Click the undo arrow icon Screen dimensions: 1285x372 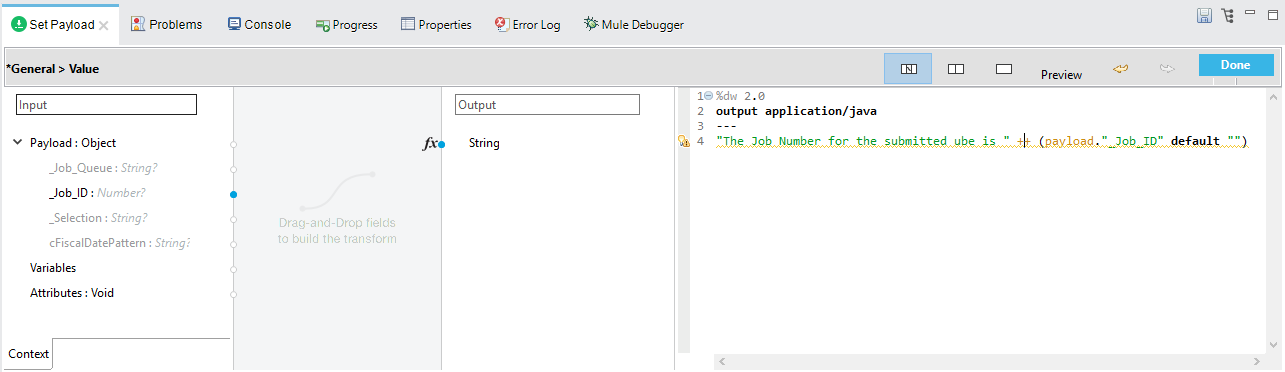pos(1121,68)
